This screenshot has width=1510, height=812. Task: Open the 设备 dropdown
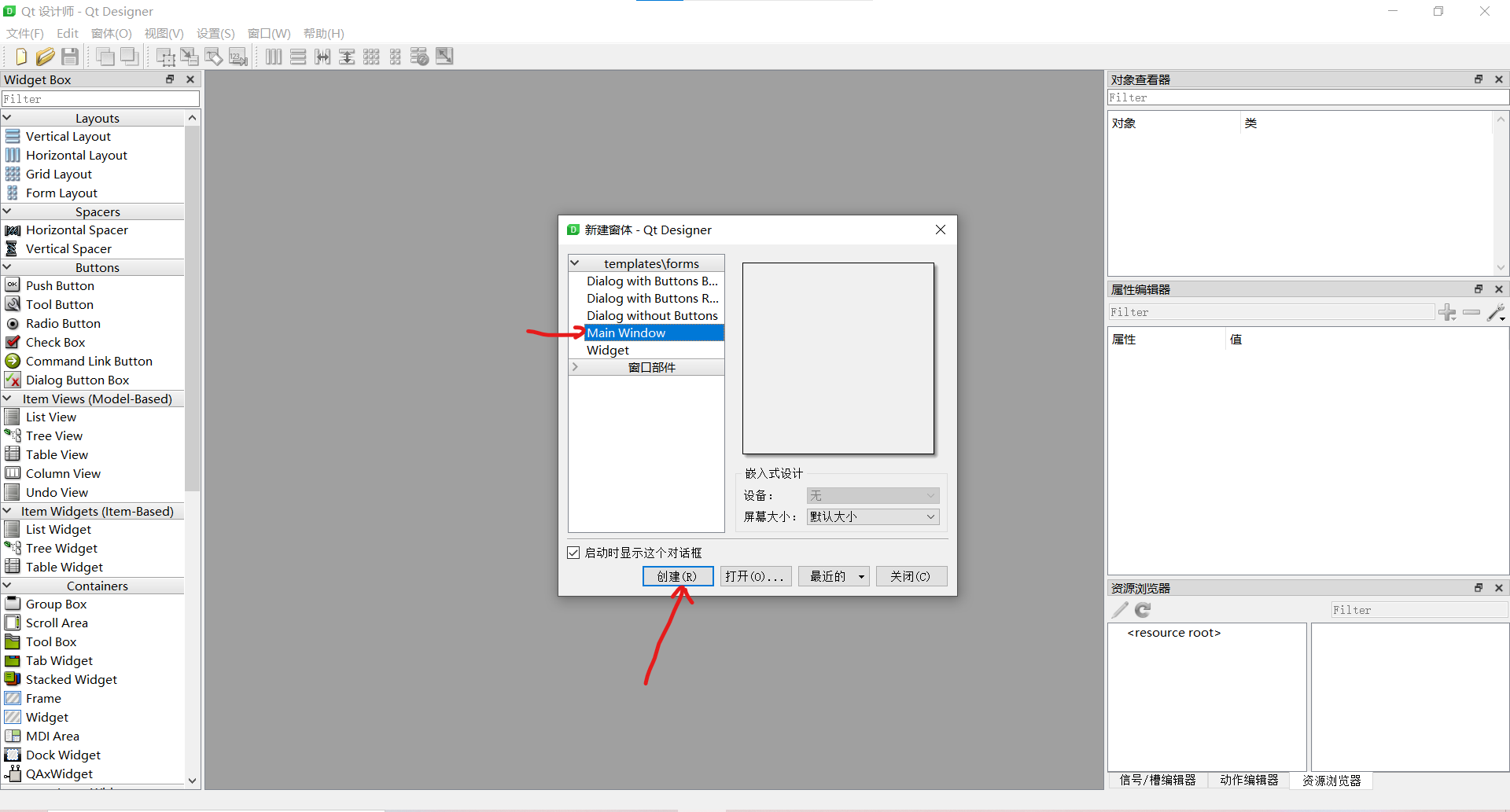[871, 495]
